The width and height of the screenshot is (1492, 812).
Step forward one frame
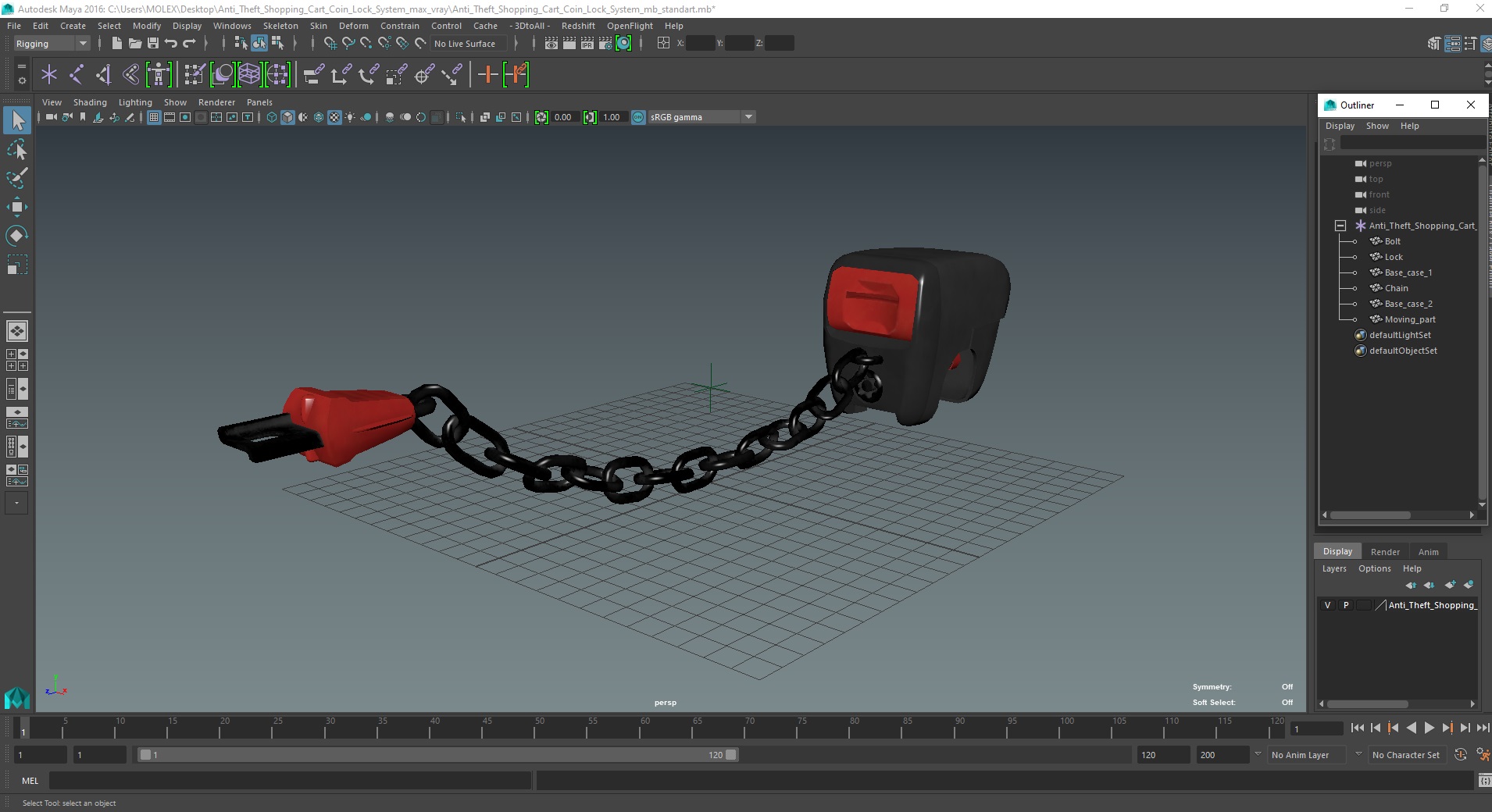point(1465,728)
